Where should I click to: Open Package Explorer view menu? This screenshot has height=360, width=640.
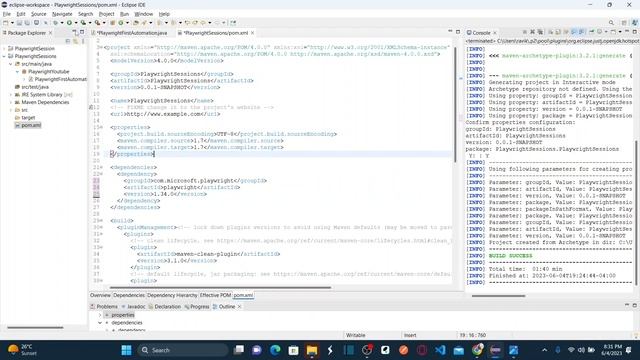(x=83, y=41)
